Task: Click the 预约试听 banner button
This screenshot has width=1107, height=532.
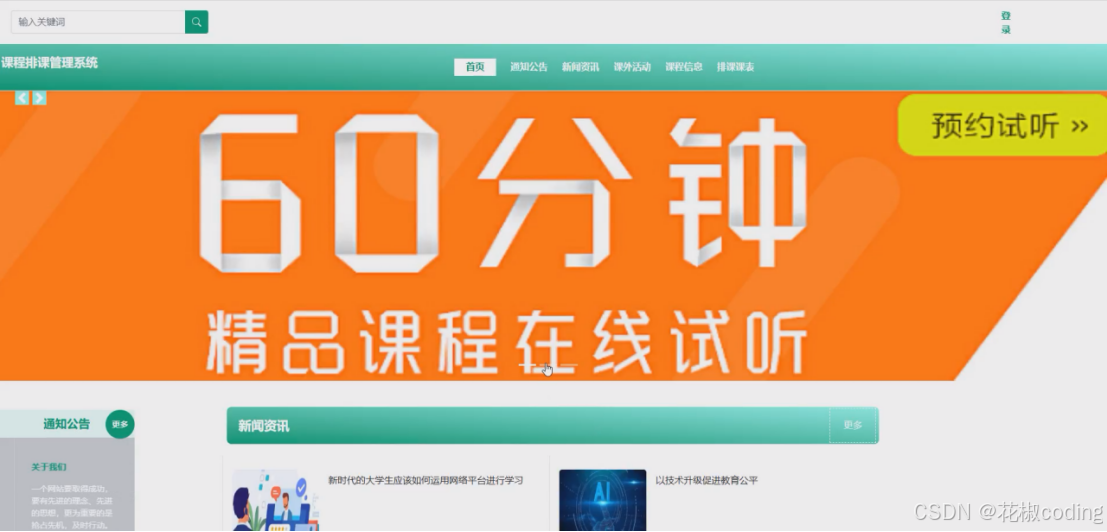Action: tap(1003, 126)
